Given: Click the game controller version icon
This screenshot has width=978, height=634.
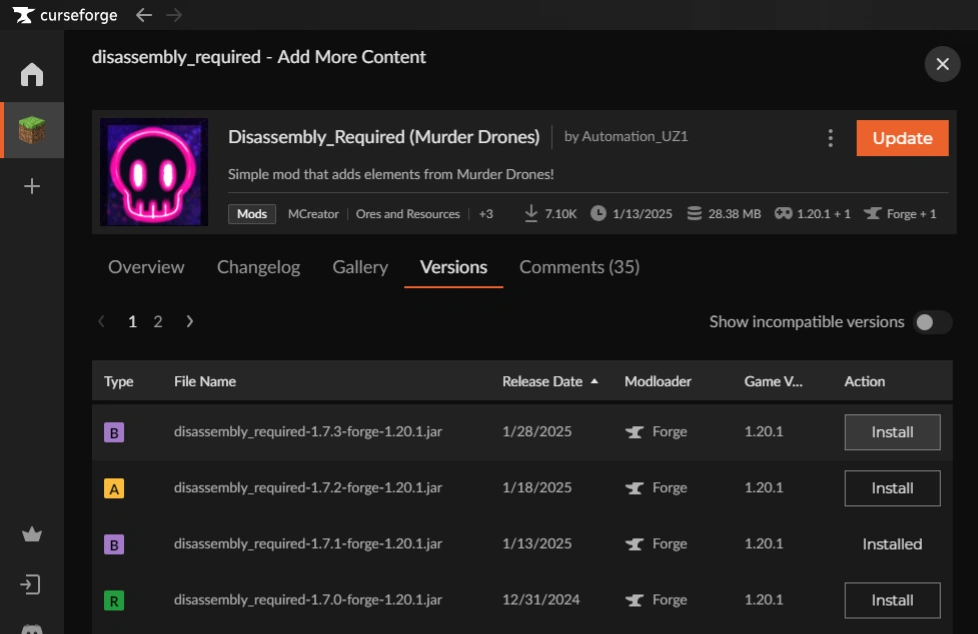Looking at the screenshot, I should click(x=783, y=213).
